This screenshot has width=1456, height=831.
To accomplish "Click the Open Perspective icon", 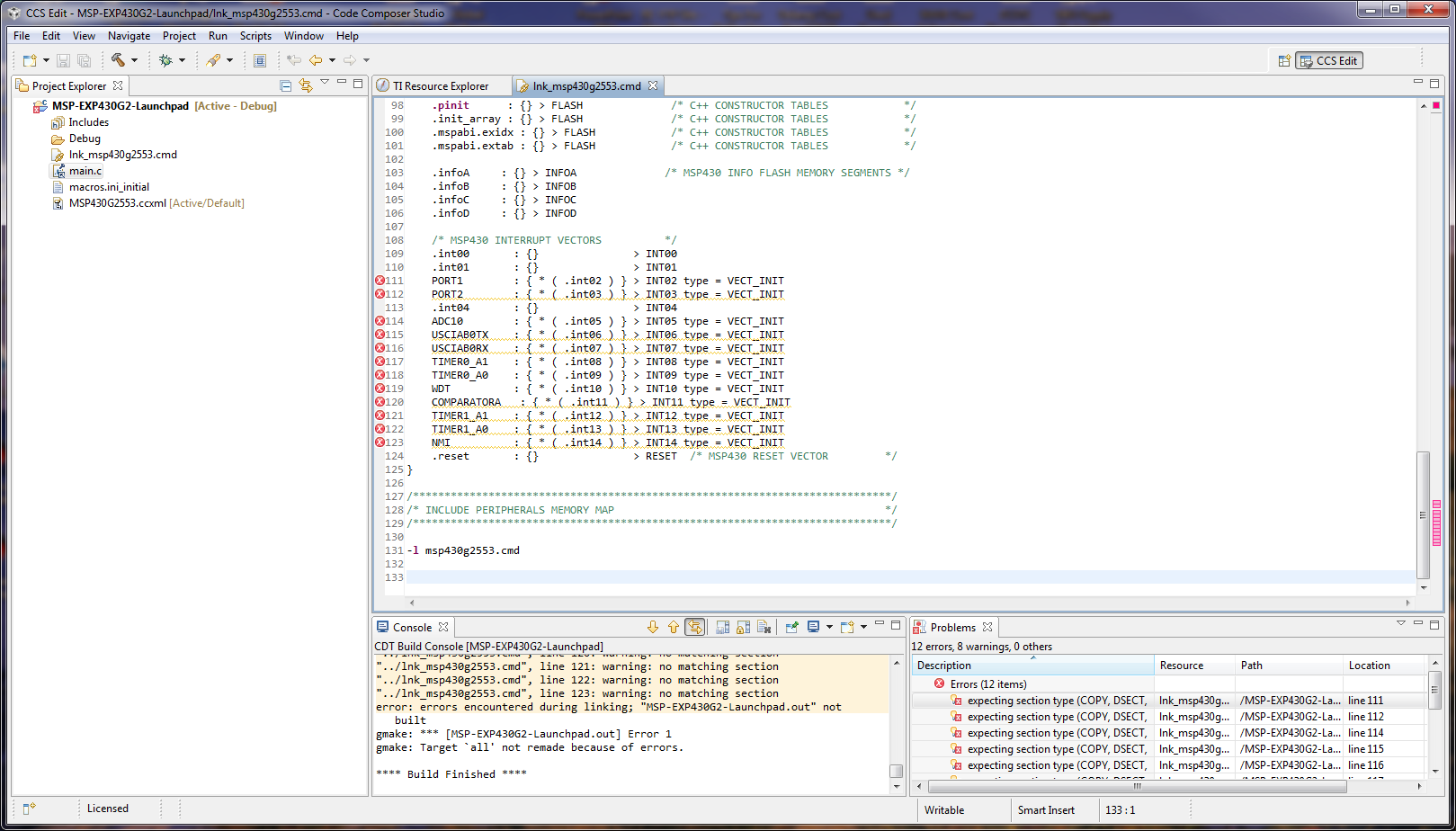I will pos(1284,60).
